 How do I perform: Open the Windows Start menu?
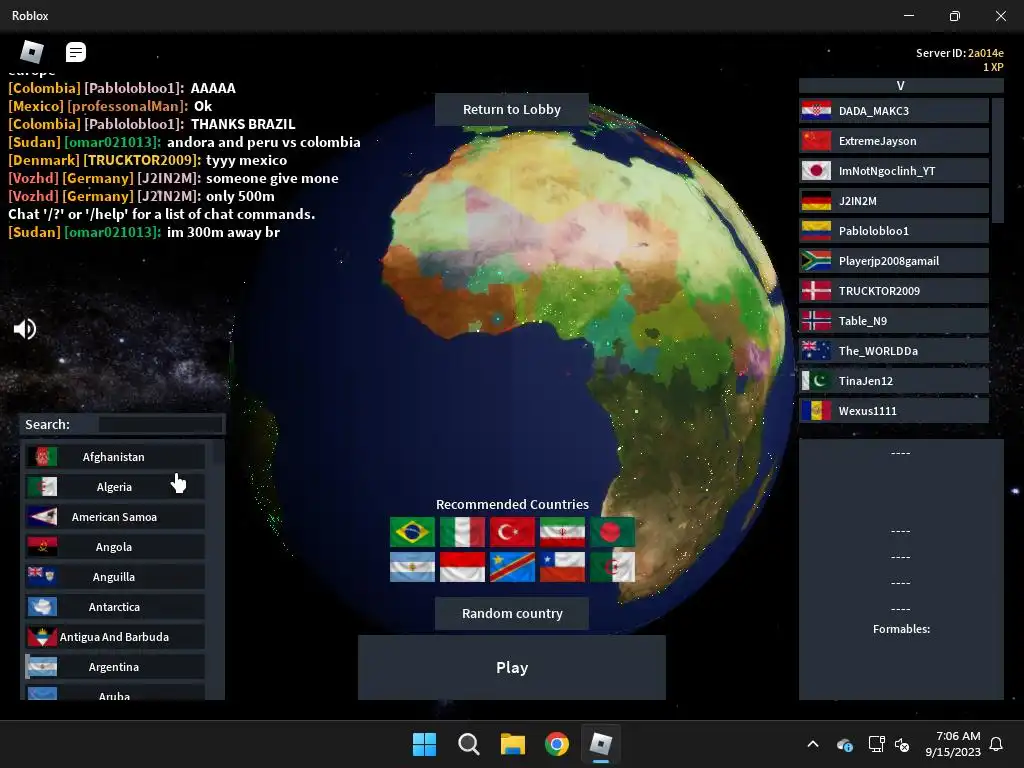(424, 744)
